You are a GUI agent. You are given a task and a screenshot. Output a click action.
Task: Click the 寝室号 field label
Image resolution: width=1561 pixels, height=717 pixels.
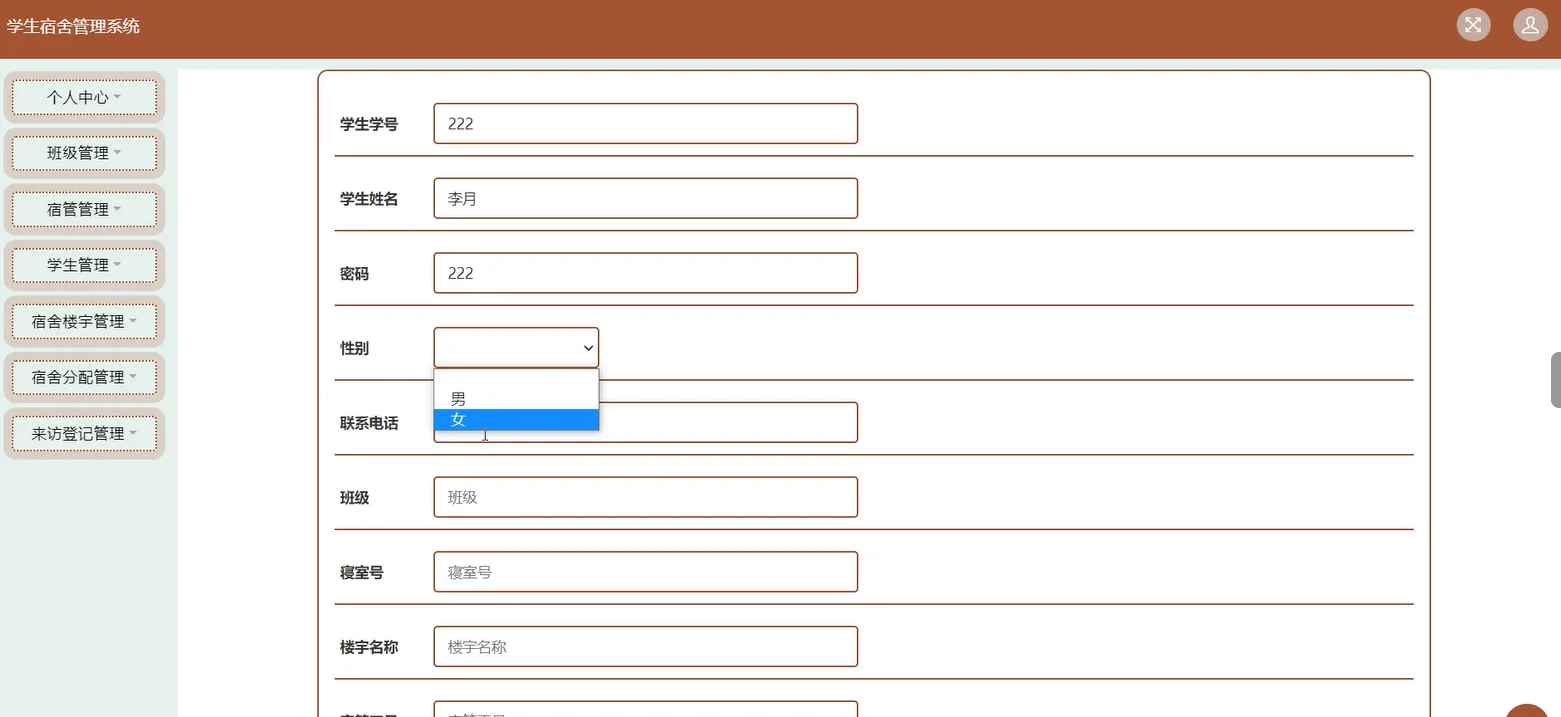click(x=362, y=573)
